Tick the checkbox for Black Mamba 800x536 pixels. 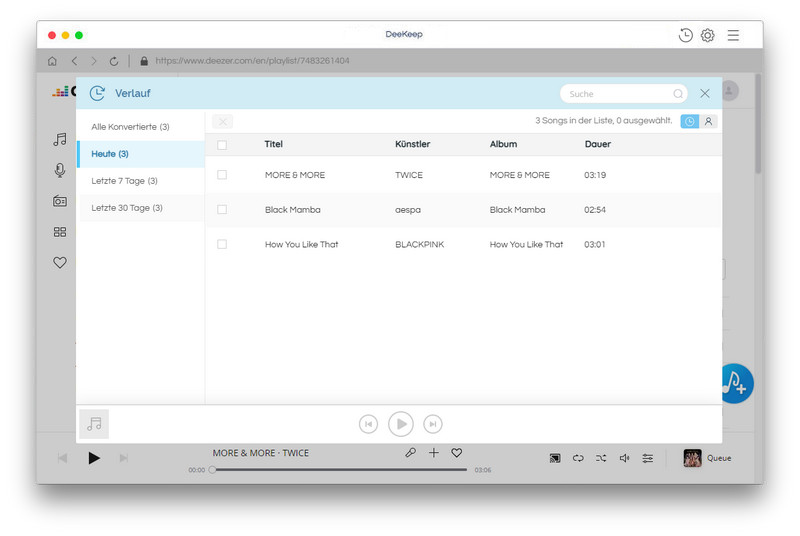point(222,210)
